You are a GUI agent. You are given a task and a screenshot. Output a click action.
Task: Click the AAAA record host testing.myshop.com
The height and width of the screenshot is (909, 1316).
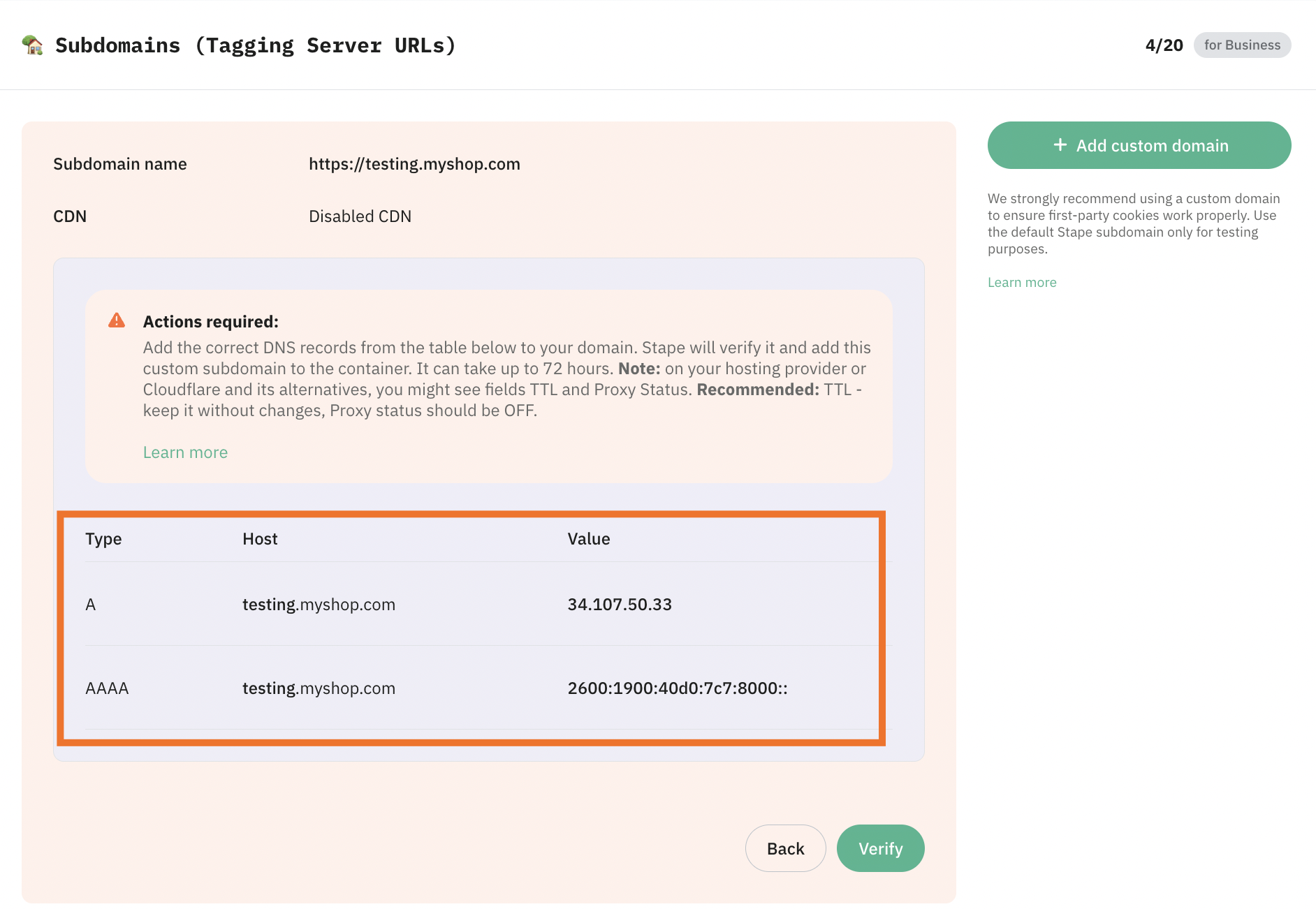(x=319, y=688)
